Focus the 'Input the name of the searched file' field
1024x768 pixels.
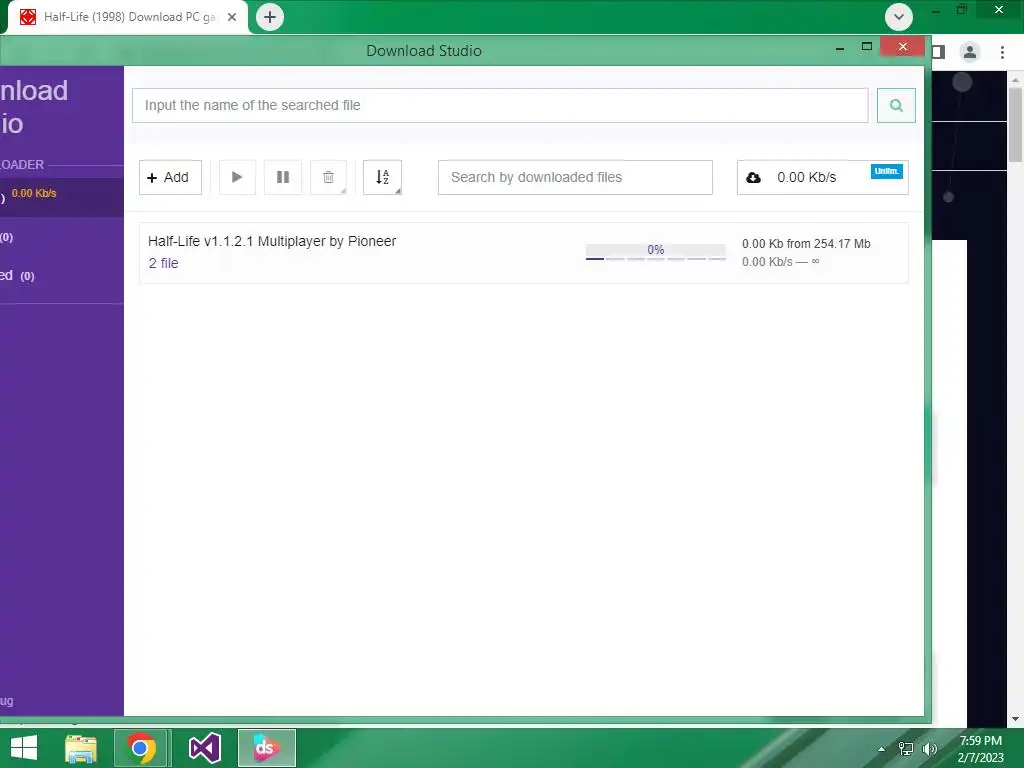(500, 105)
